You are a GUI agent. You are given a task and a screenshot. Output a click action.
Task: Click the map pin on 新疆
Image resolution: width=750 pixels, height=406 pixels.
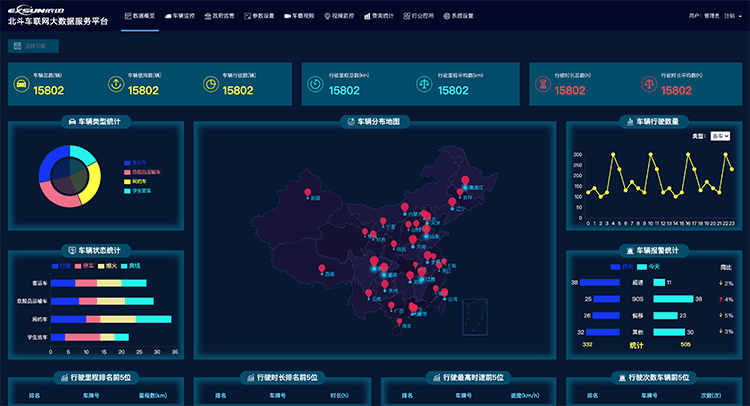[x=308, y=193]
